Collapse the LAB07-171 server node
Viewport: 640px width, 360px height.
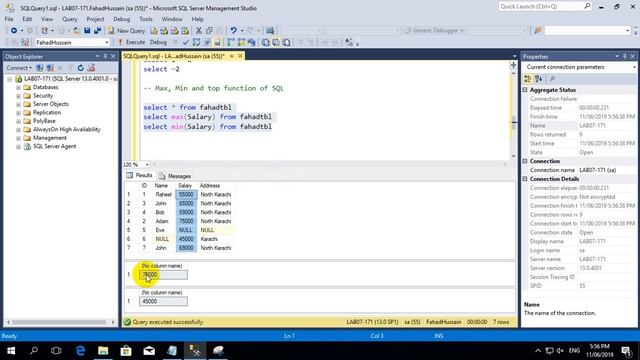click(x=10, y=79)
